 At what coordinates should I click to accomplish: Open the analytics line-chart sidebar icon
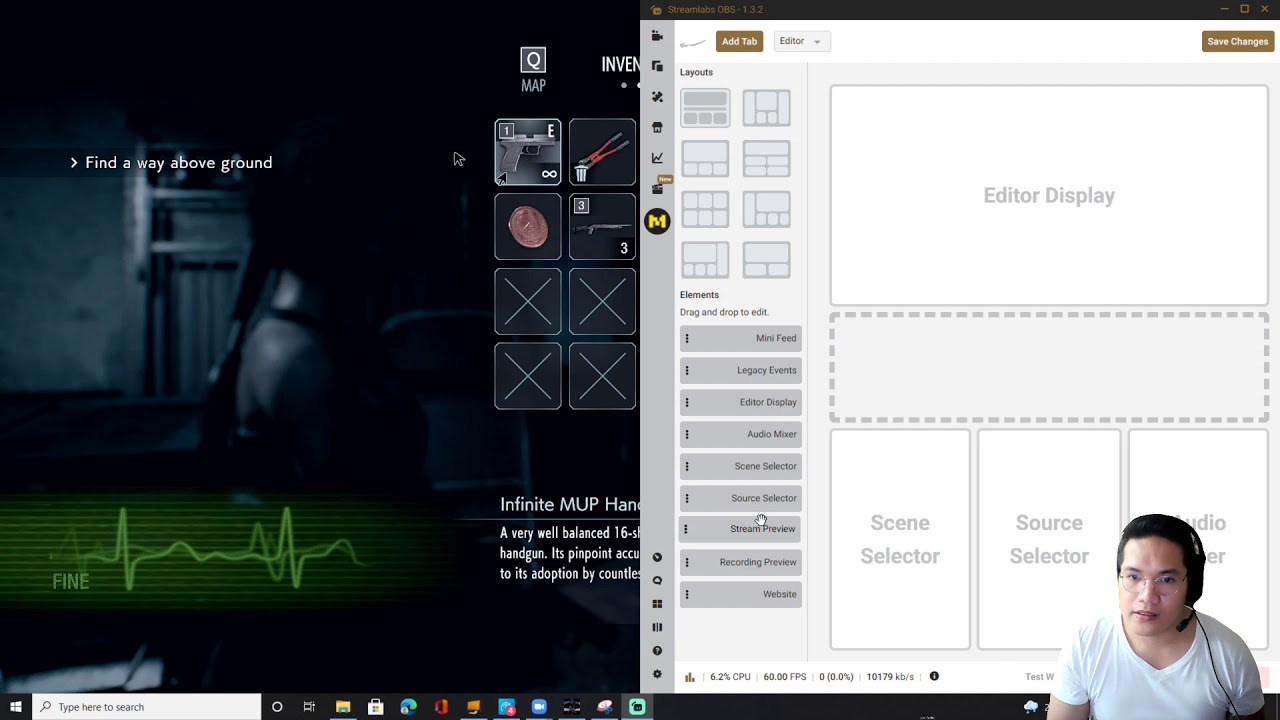tap(657, 158)
